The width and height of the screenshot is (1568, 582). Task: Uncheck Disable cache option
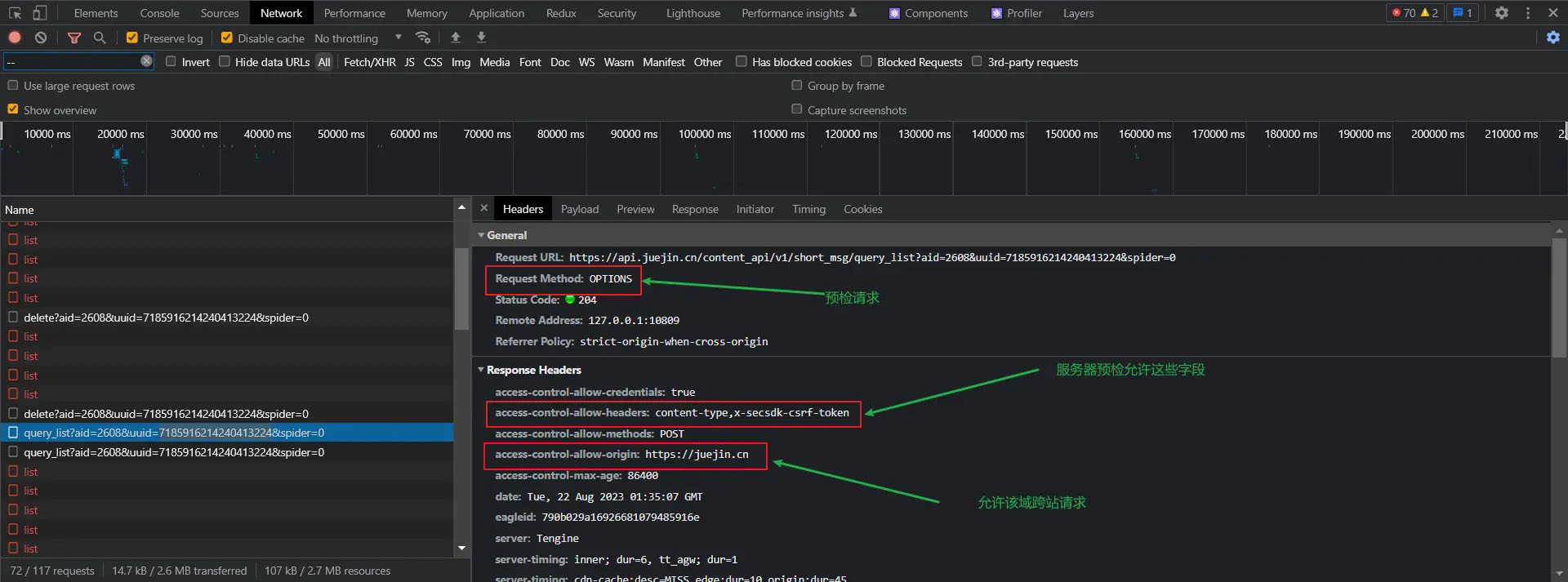coord(227,38)
